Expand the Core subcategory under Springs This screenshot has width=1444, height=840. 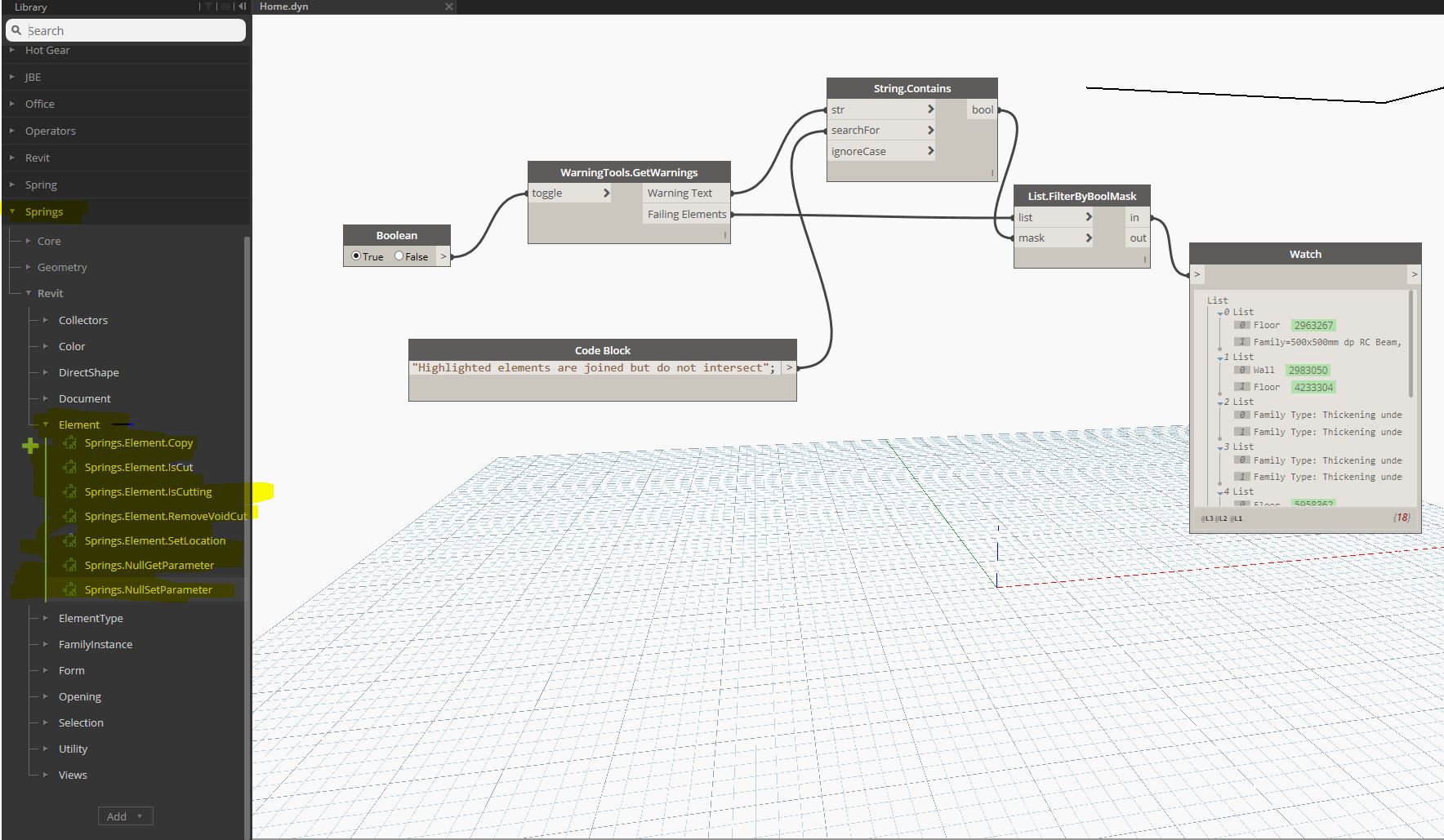(29, 241)
